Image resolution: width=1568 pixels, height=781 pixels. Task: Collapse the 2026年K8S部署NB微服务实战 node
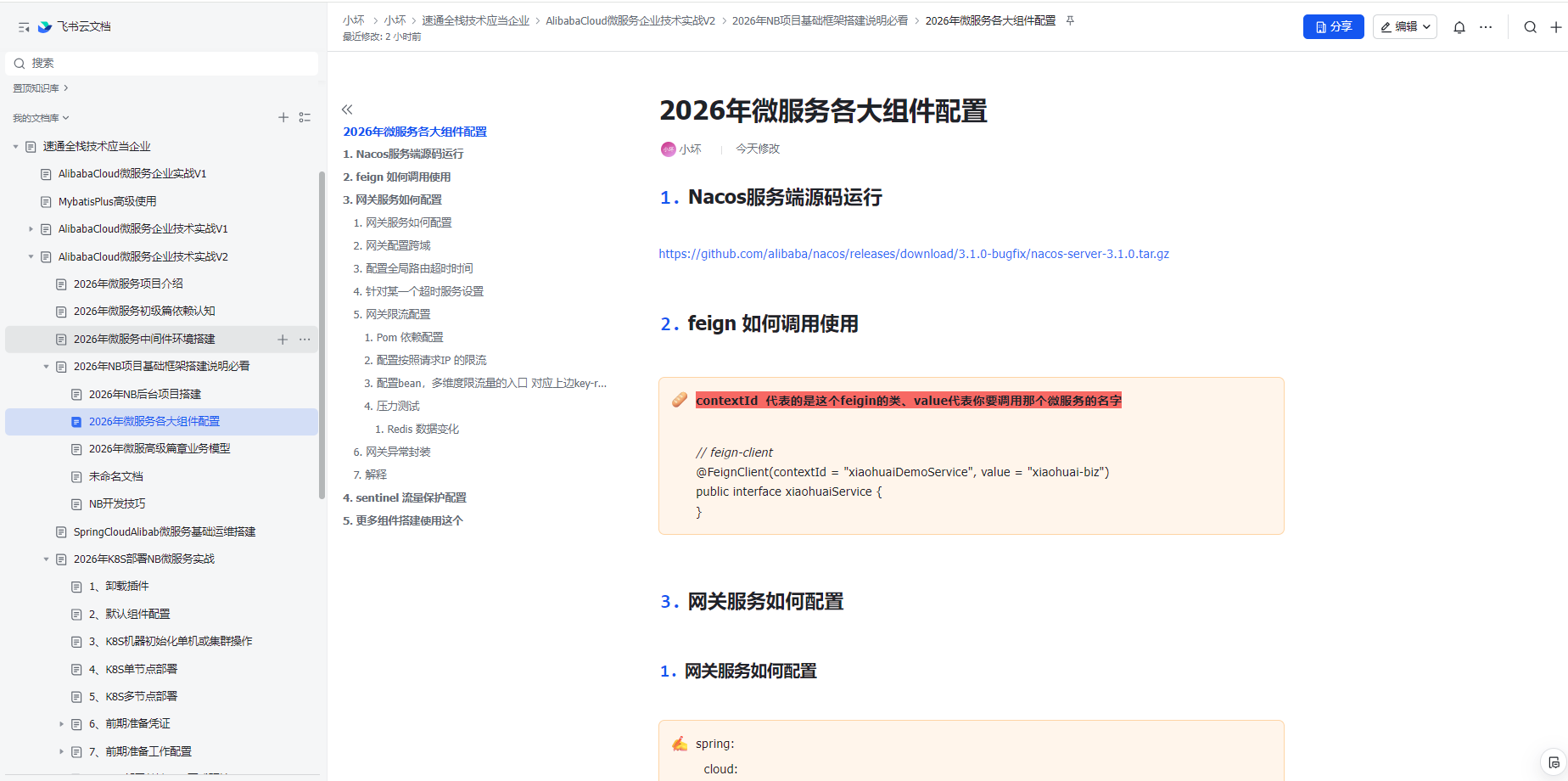click(46, 559)
